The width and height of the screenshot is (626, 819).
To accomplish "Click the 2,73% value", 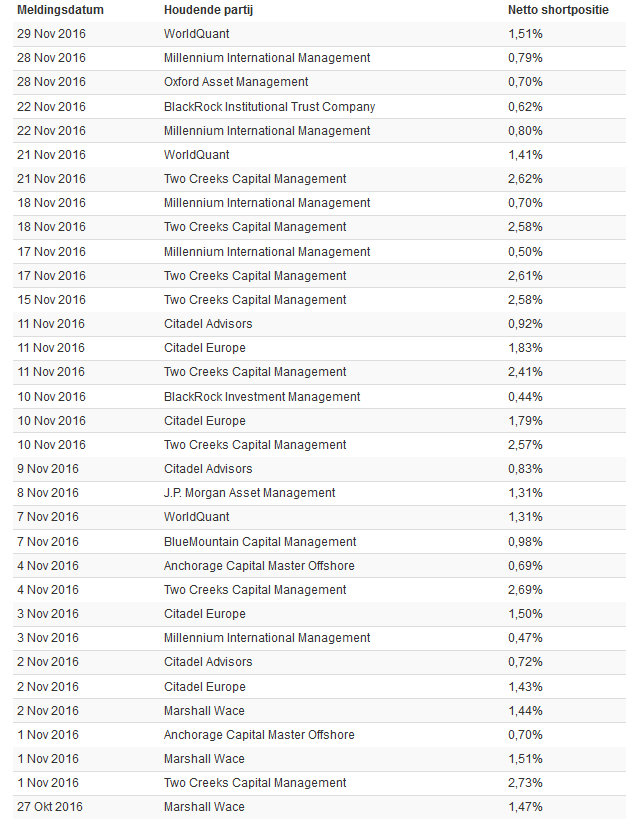I will pyautogui.click(x=525, y=783).
